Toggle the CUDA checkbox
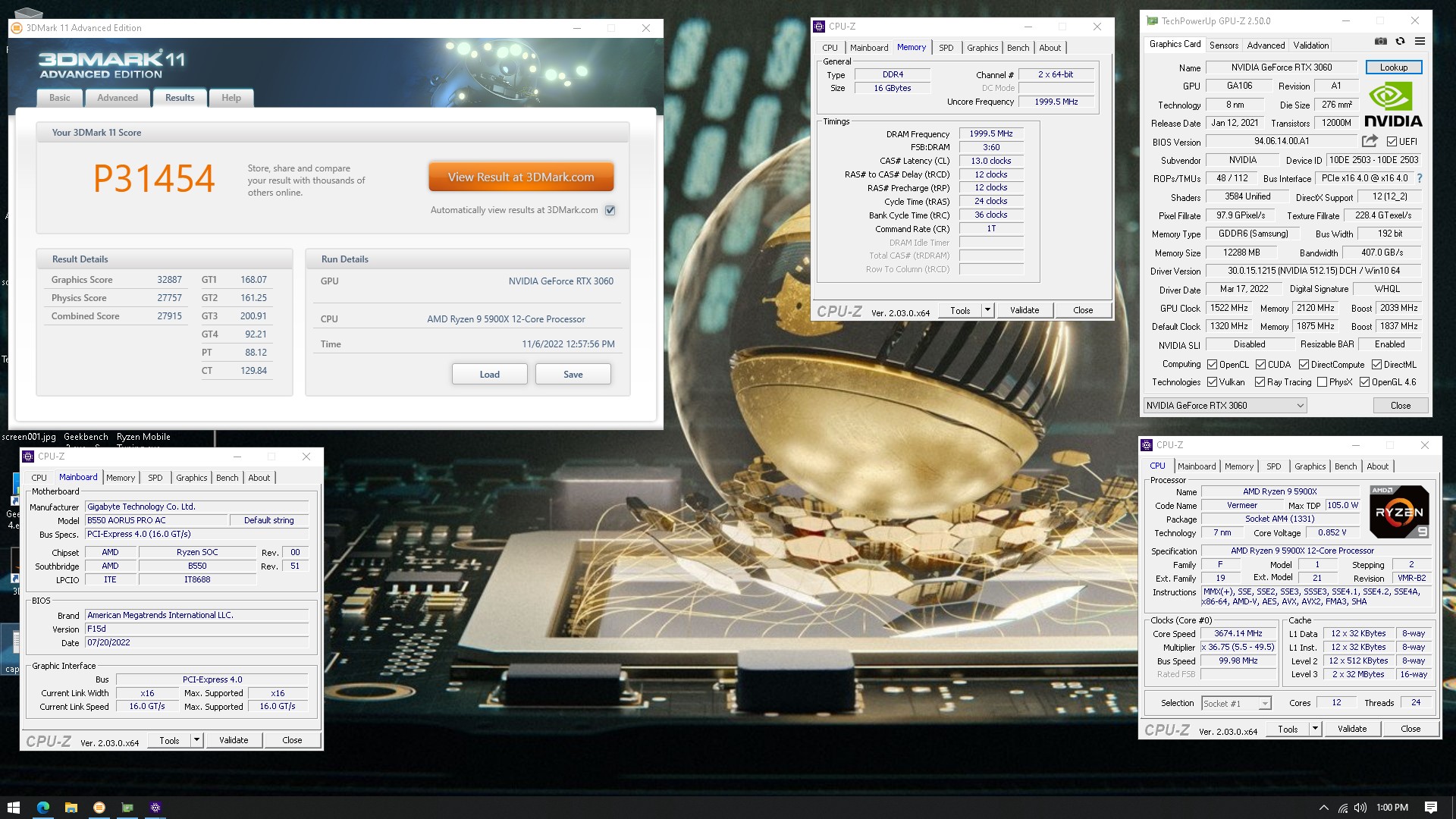The image size is (1456, 819). (x=1260, y=365)
